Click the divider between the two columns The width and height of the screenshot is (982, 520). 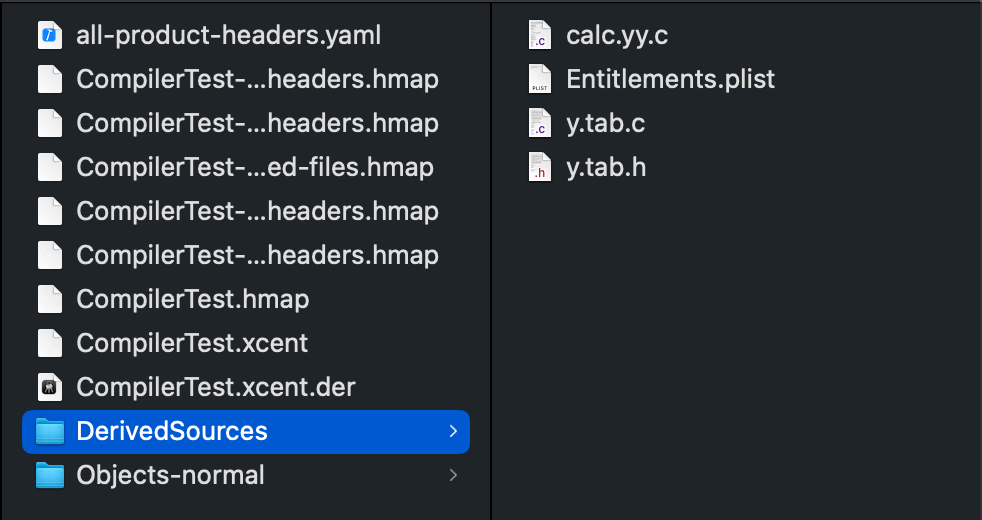coord(491,260)
